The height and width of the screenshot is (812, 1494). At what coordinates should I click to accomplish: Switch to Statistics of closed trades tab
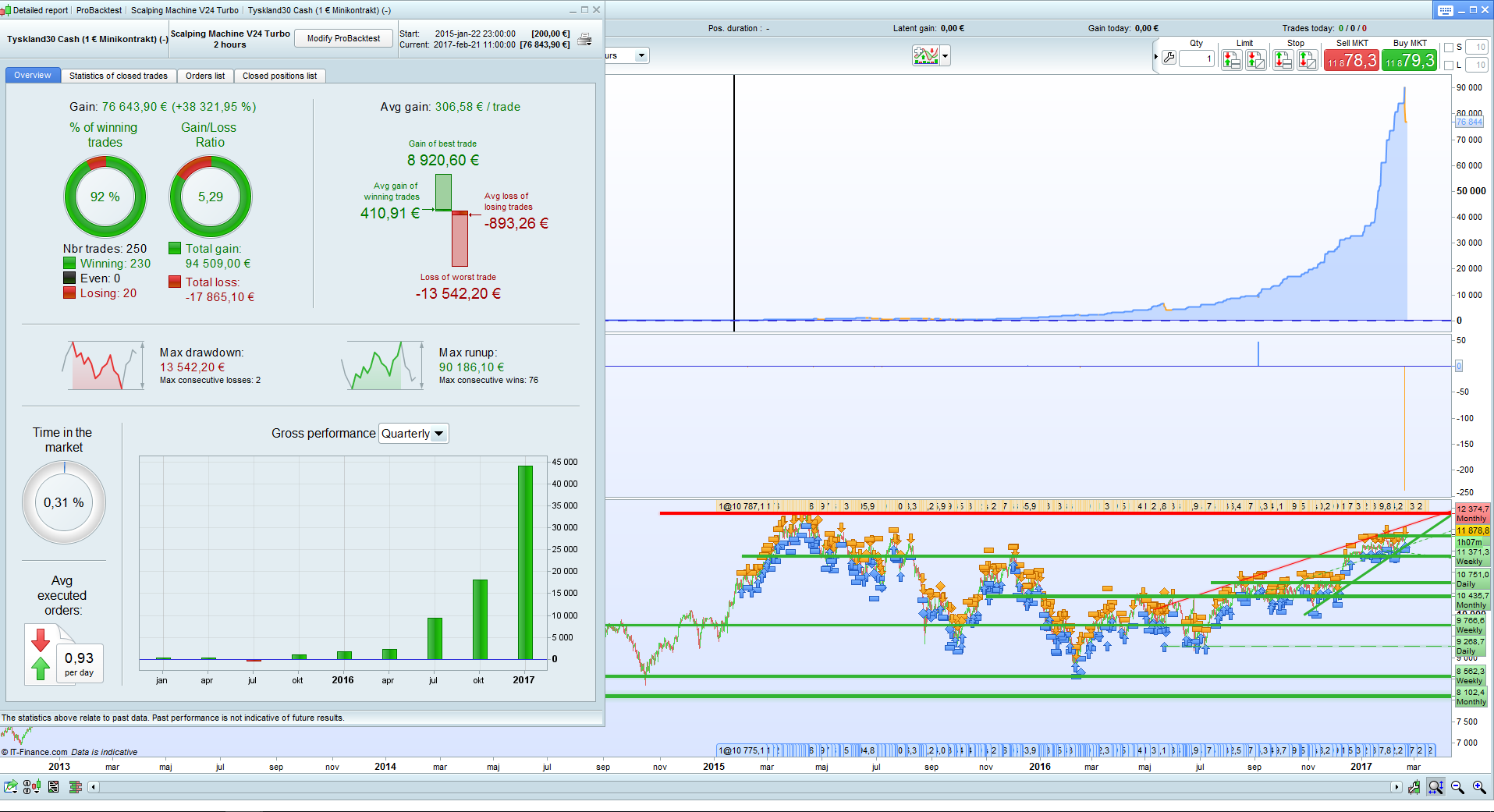119,76
